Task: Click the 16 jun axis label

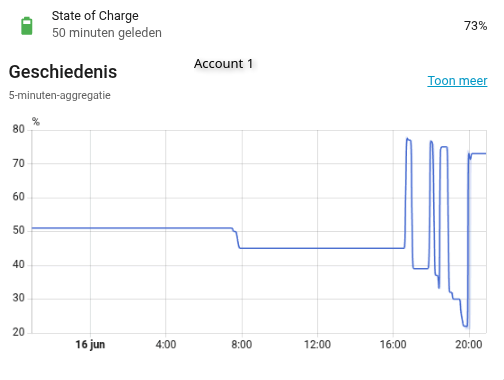Action: 90,344
